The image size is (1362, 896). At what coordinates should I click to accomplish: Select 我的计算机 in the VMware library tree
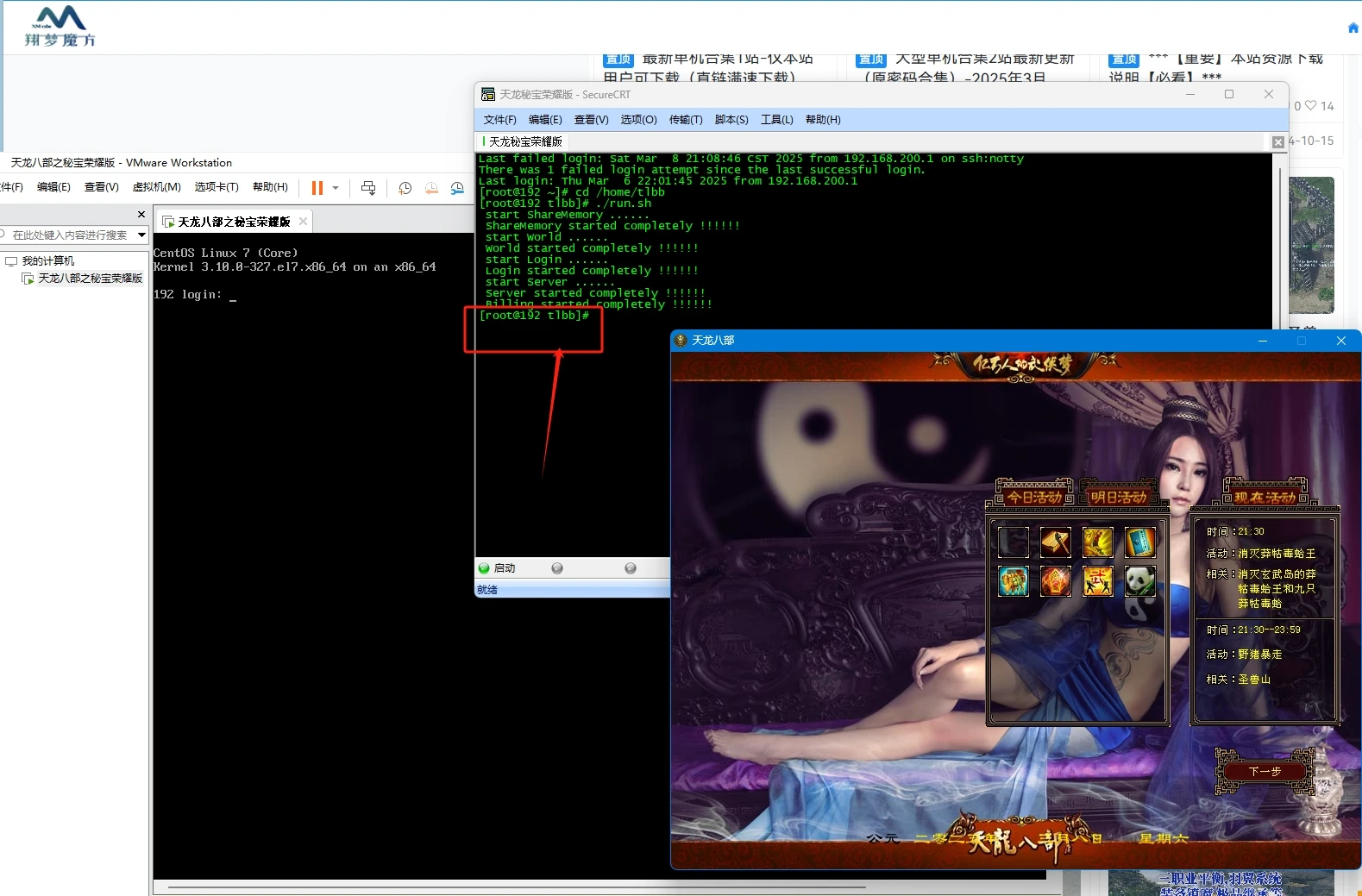click(48, 260)
